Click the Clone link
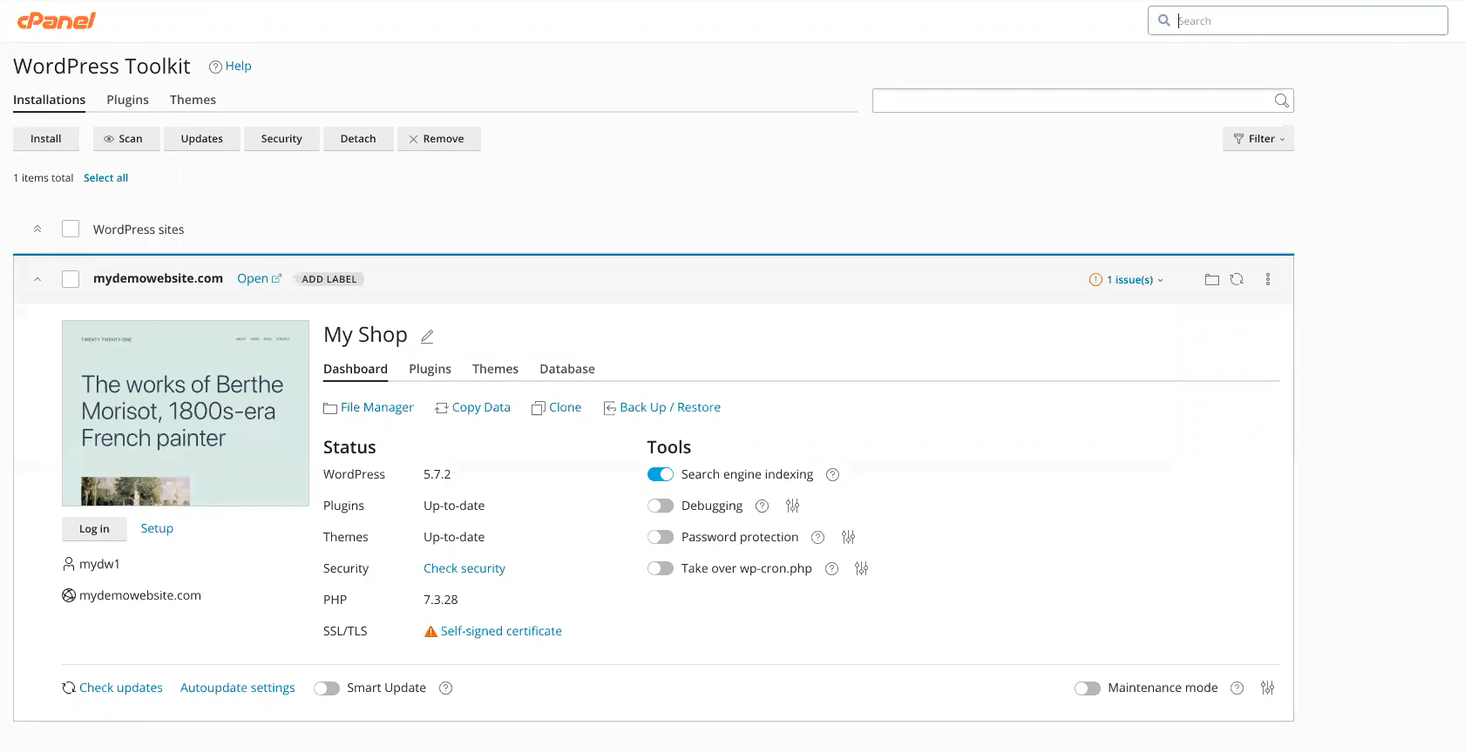 coord(556,407)
